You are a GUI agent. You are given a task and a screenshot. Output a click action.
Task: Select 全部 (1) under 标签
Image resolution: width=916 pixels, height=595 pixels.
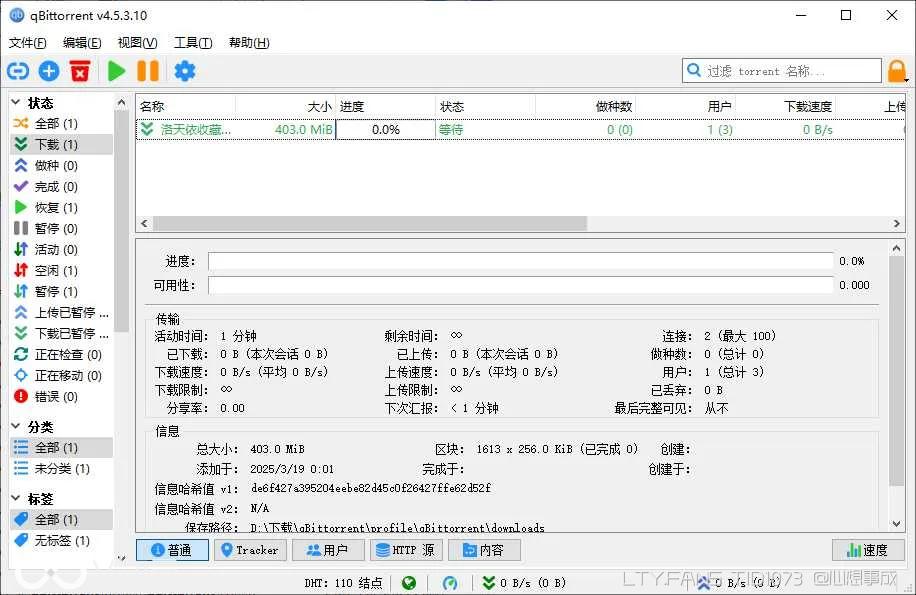[61, 519]
